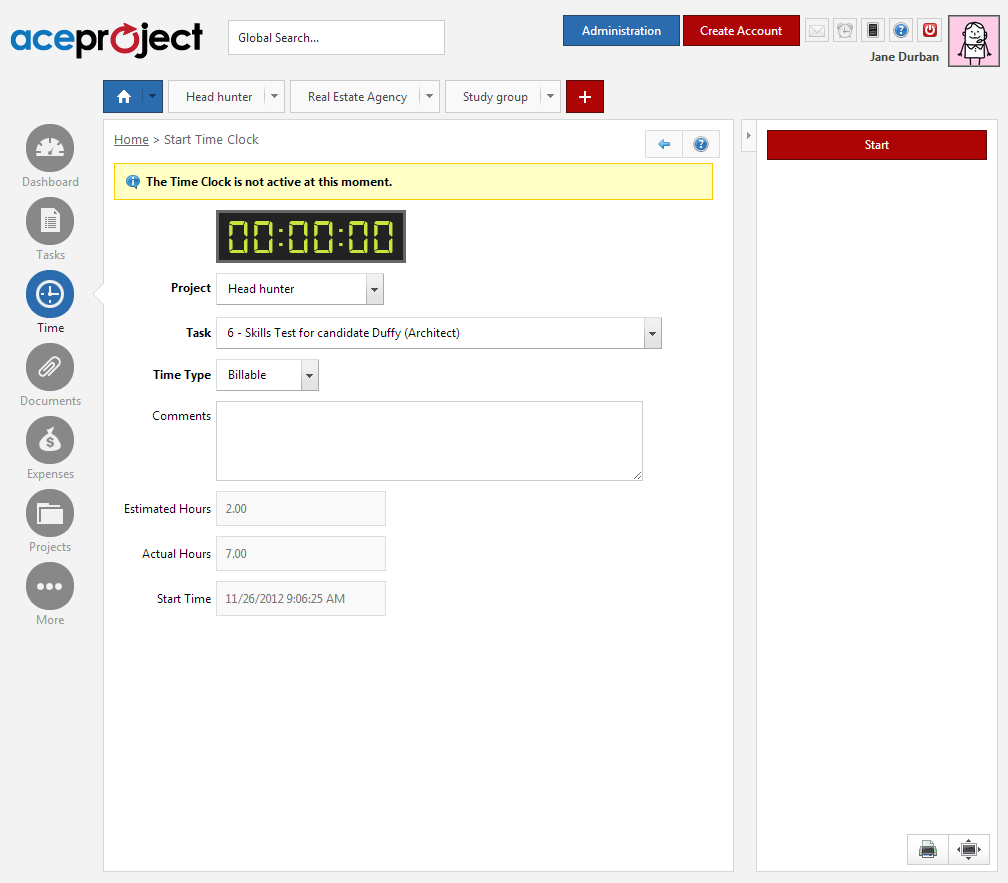Focus the Global Search field
The width and height of the screenshot is (1008, 883).
[336, 37]
